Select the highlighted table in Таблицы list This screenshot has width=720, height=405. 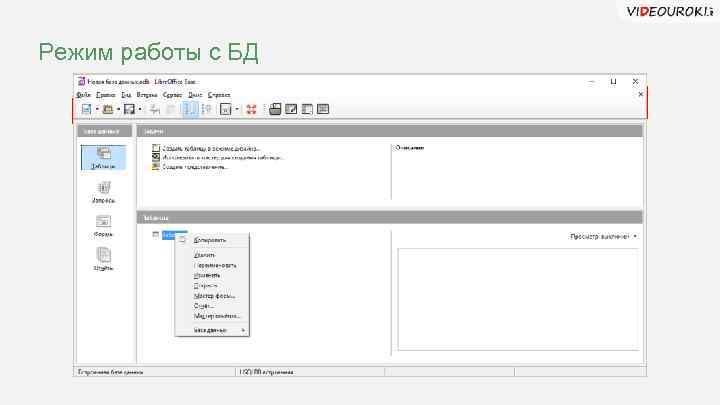click(x=174, y=235)
